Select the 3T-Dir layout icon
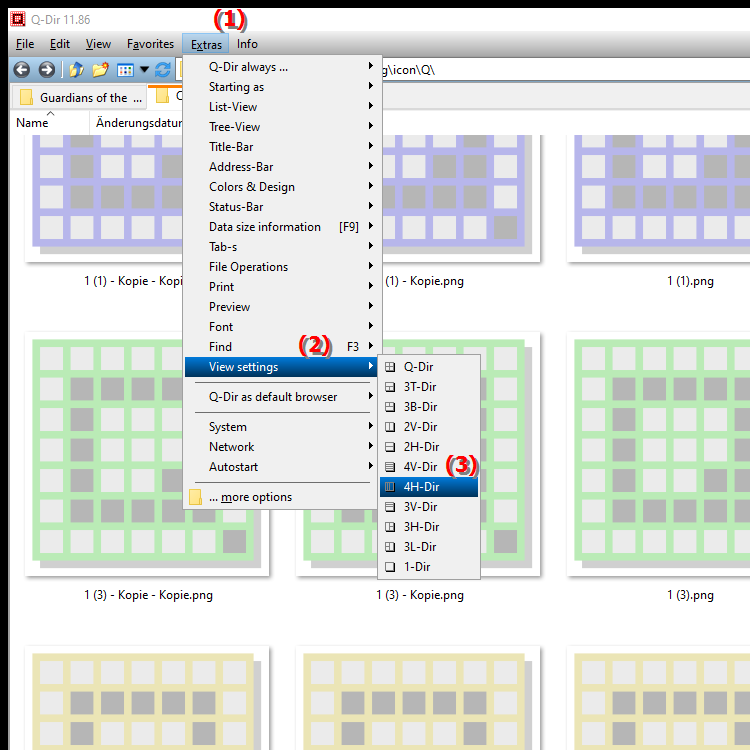 (x=390, y=387)
